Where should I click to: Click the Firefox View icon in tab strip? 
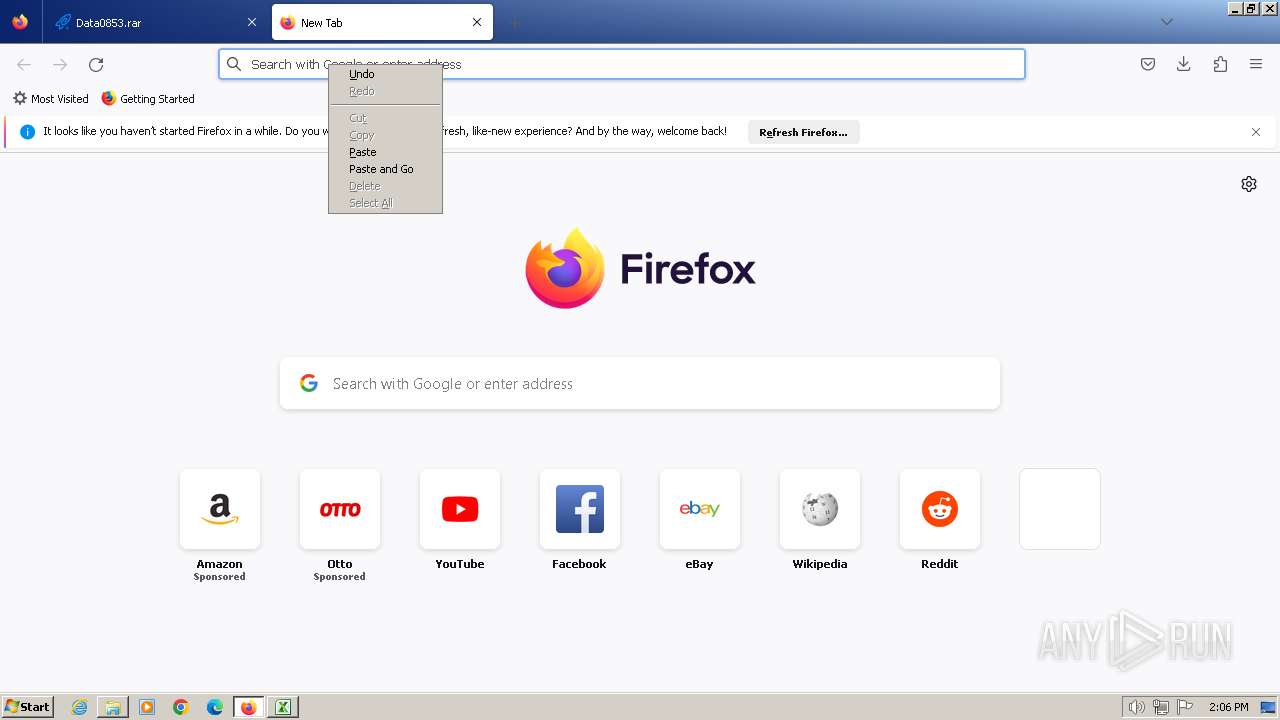20,22
